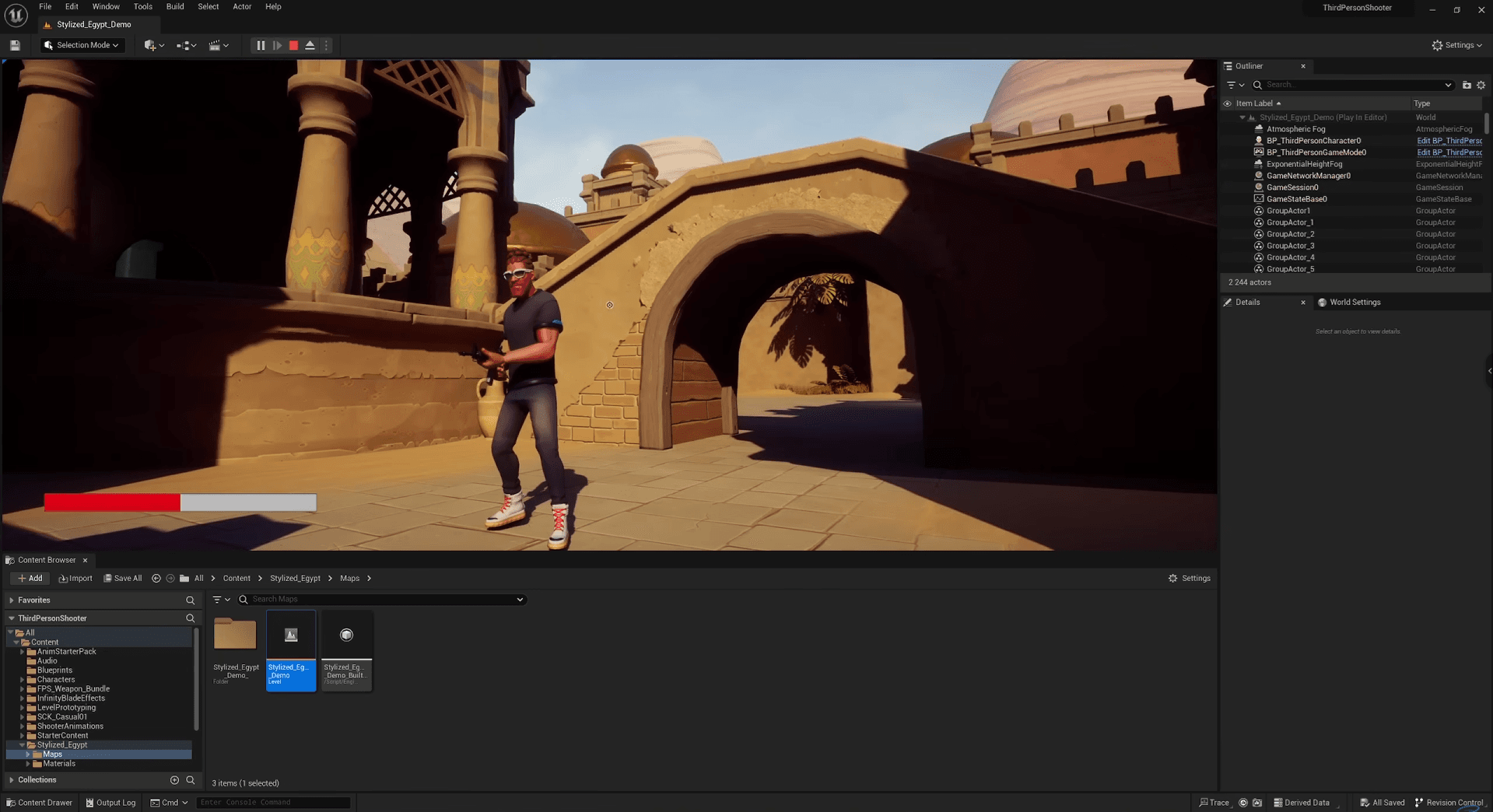Image resolution: width=1493 pixels, height=812 pixels.
Task: Open the Selection Mode dropdown
Action: coord(82,45)
